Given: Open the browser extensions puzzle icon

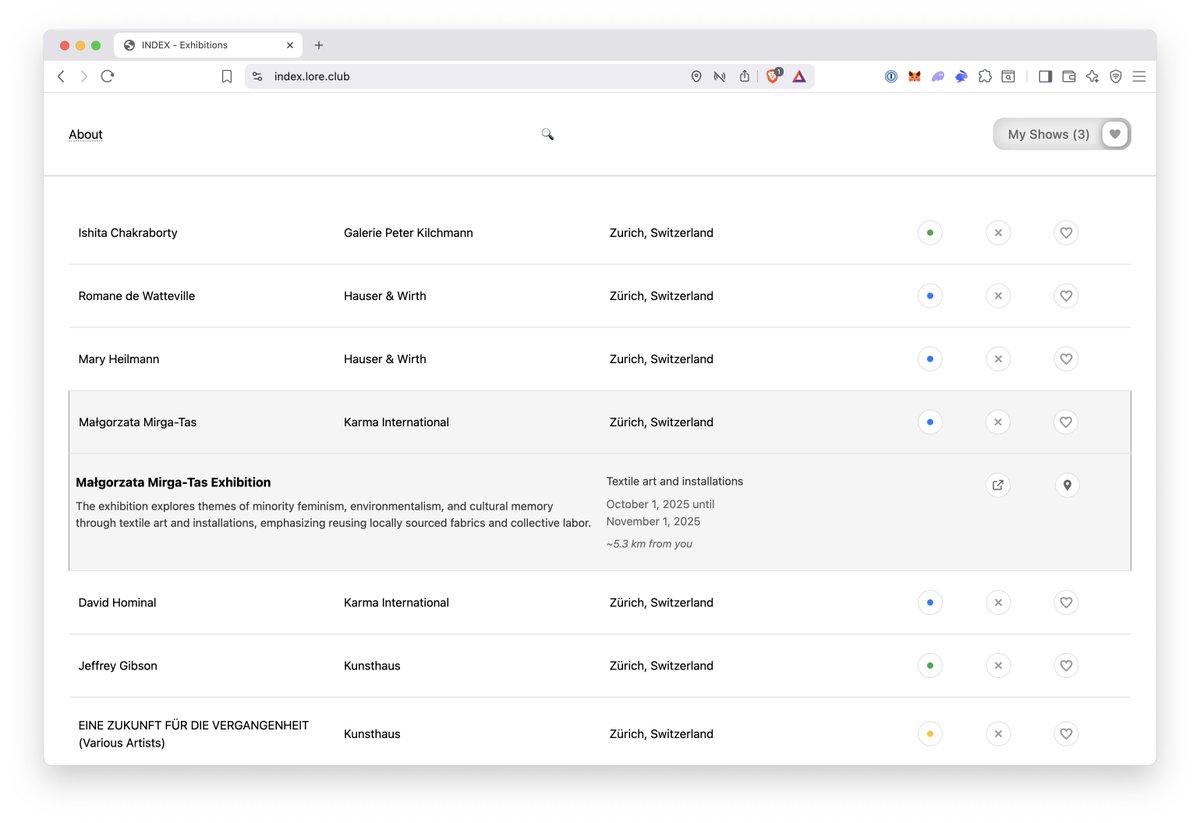Looking at the screenshot, I should [985, 76].
